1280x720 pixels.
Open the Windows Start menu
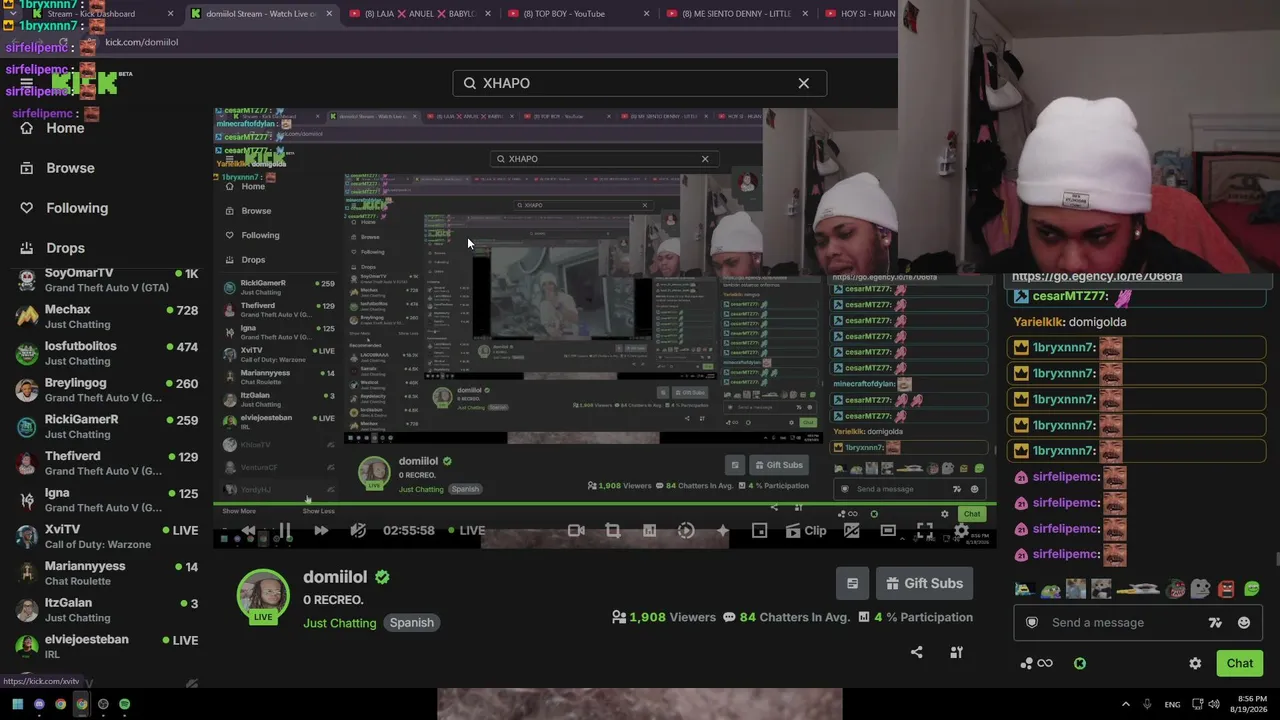point(18,704)
